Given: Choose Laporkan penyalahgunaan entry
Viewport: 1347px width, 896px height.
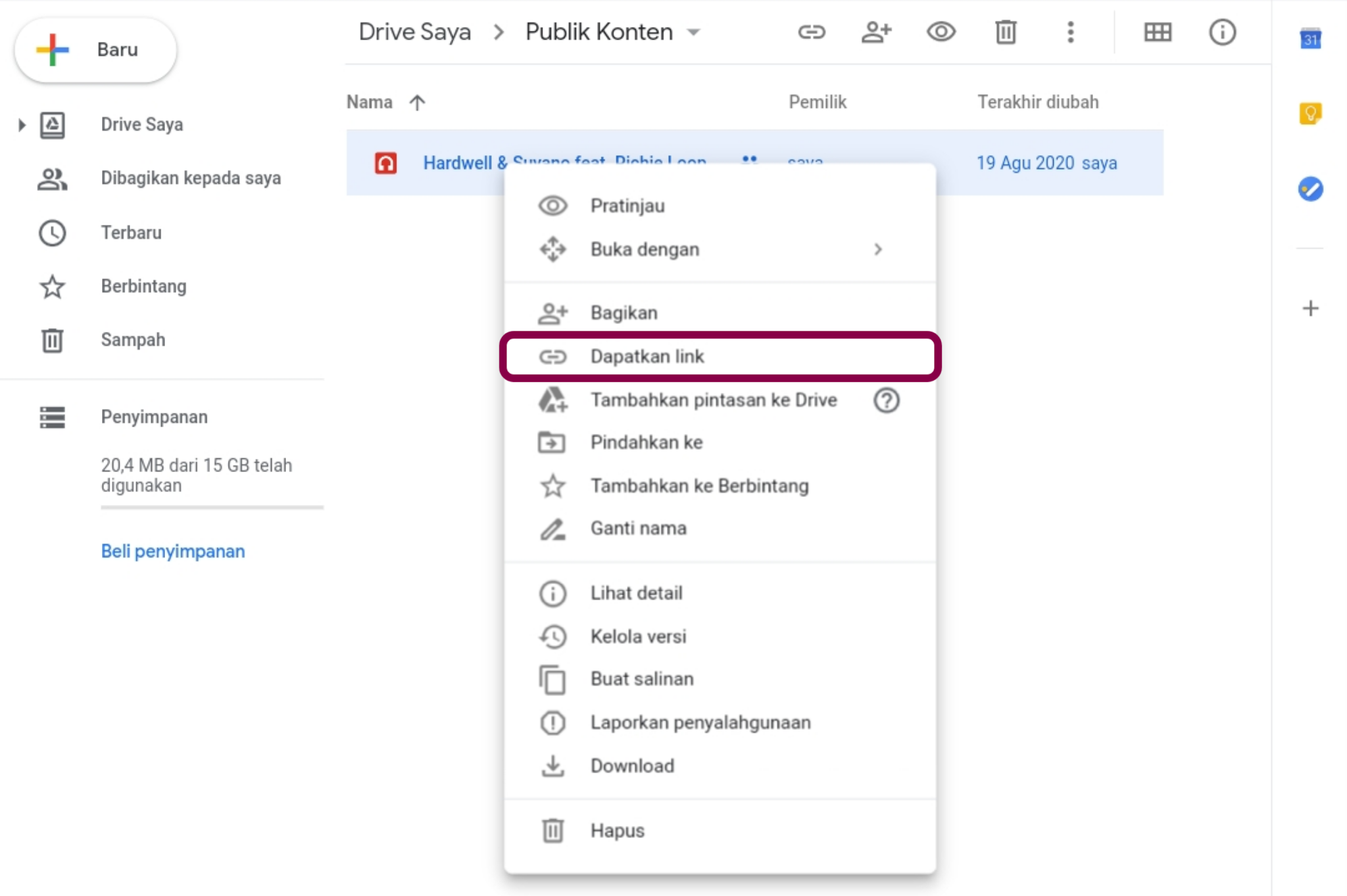Looking at the screenshot, I should [720, 722].
